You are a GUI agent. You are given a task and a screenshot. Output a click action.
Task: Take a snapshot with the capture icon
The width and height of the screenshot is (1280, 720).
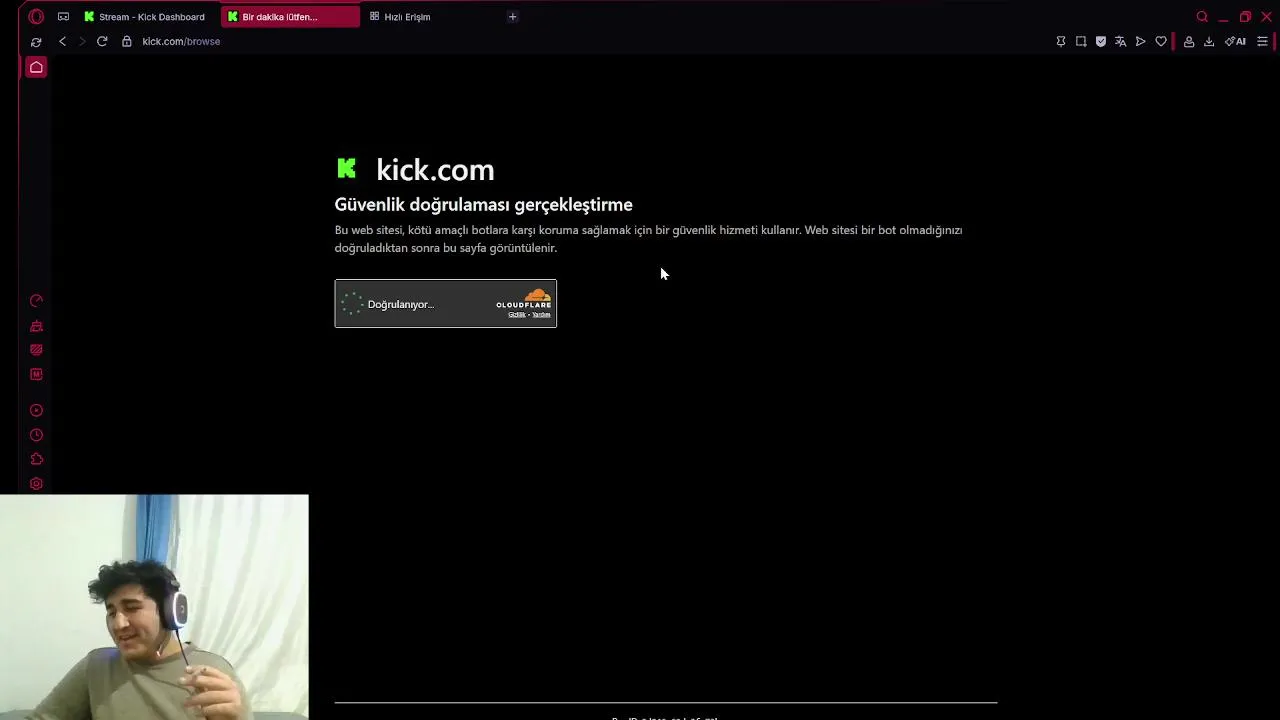tap(1081, 41)
